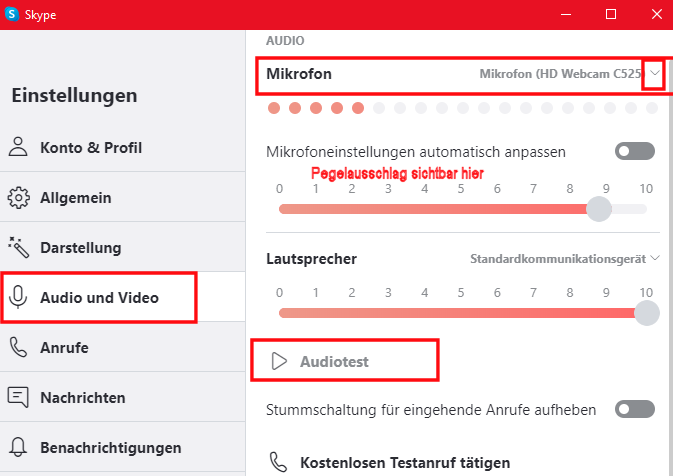Close the Skype window

[x=656, y=14]
